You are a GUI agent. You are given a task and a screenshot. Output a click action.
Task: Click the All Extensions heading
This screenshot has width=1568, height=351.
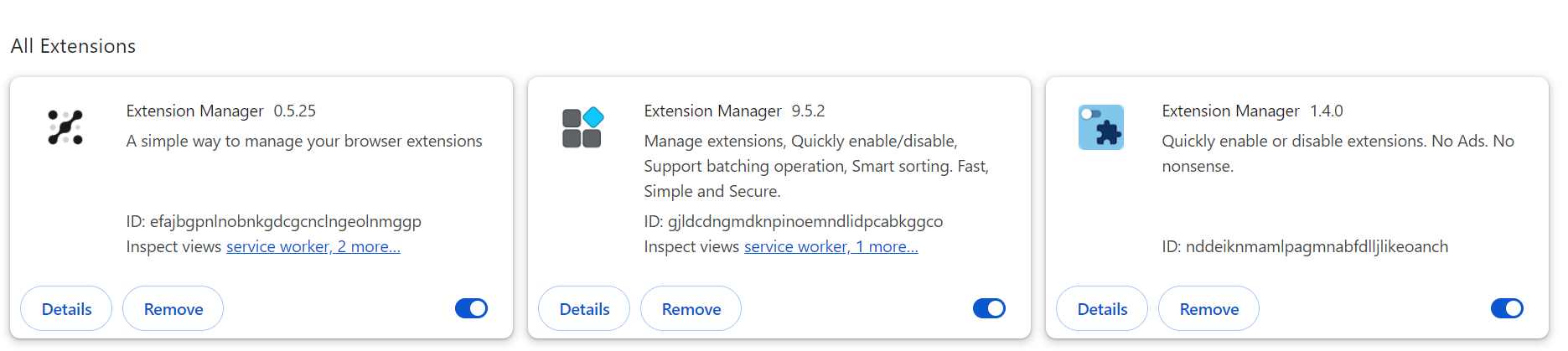click(73, 46)
